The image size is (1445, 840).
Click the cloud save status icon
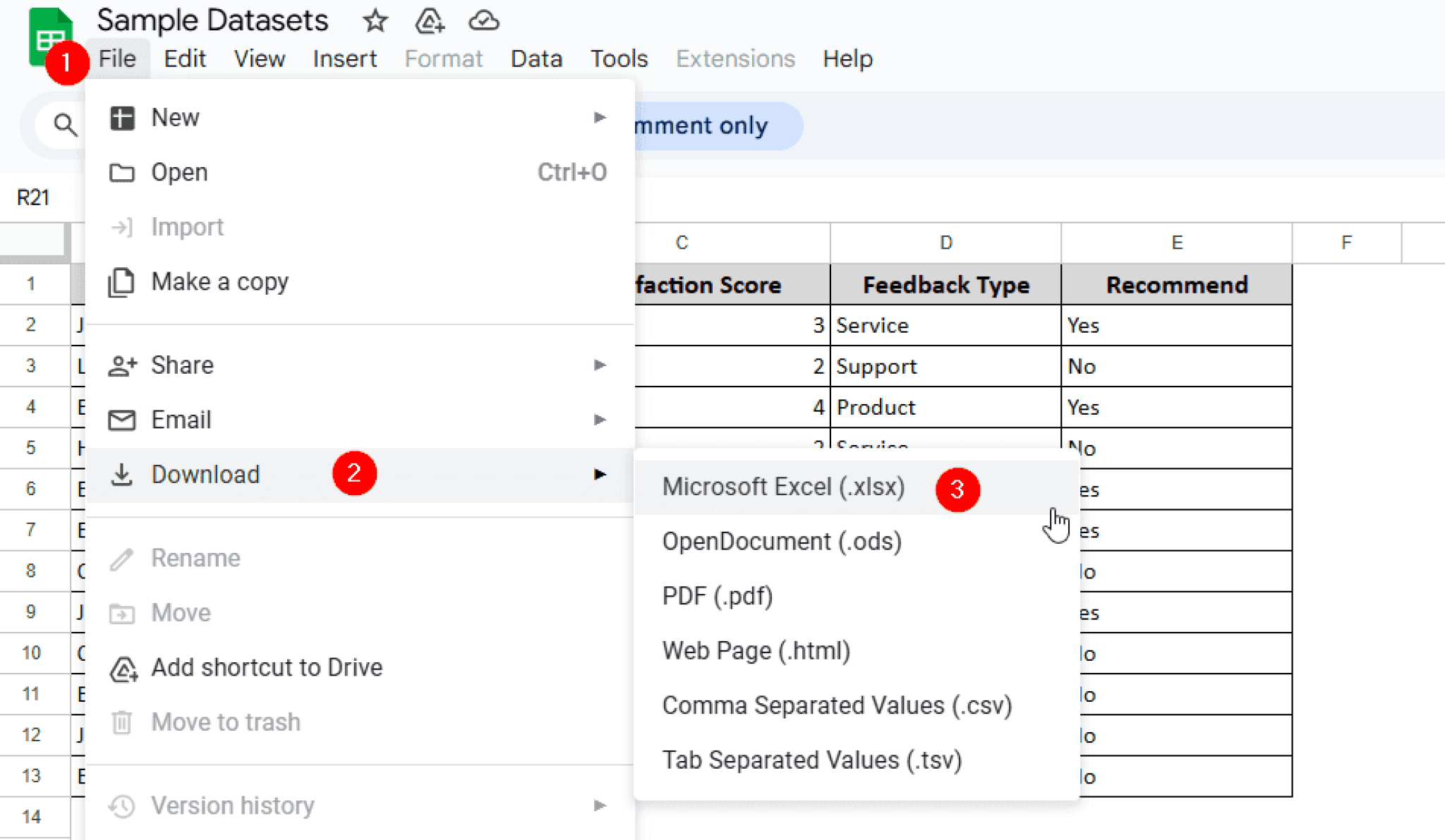tap(484, 21)
